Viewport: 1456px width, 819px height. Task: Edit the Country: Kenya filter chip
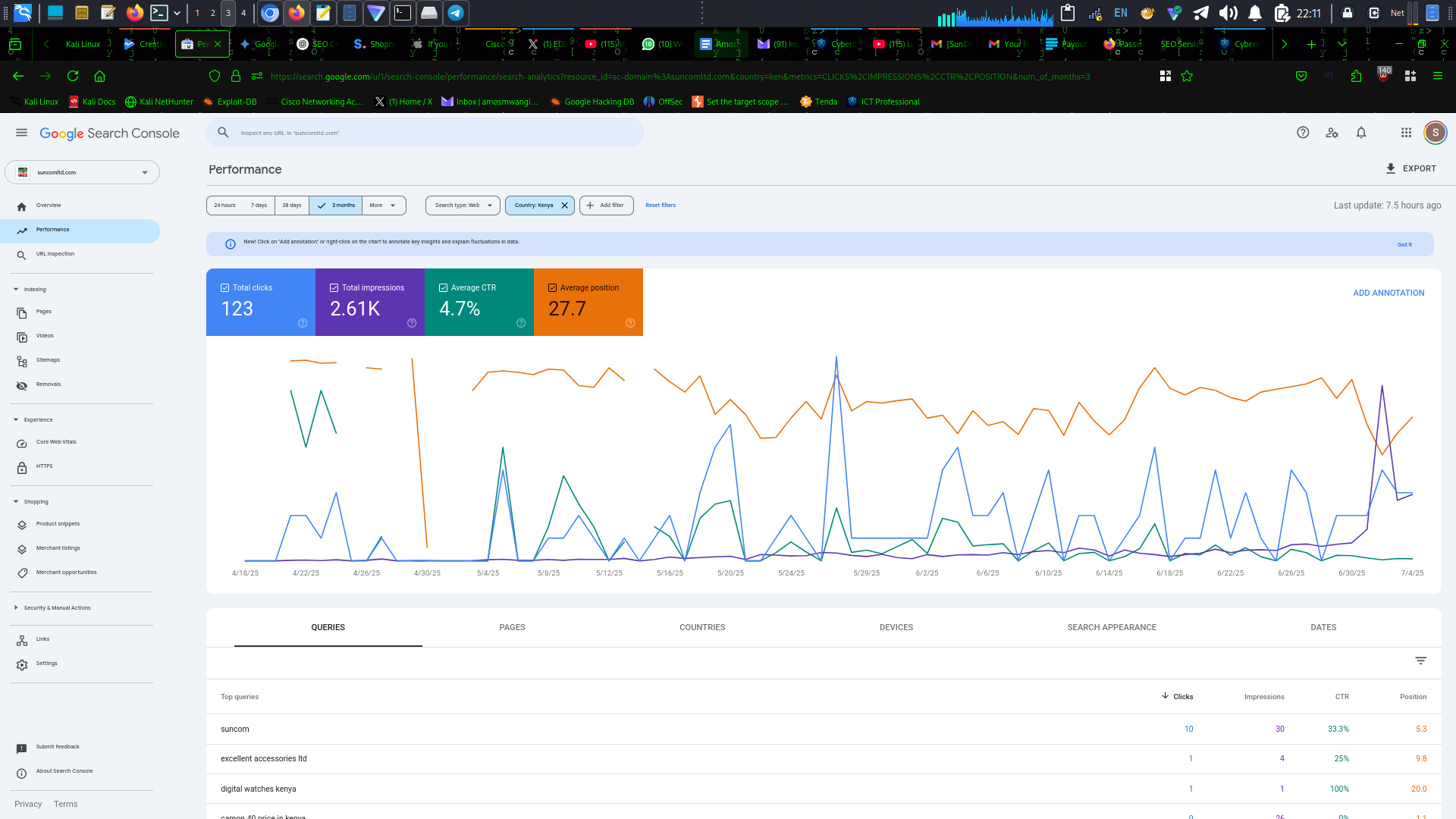pos(534,206)
